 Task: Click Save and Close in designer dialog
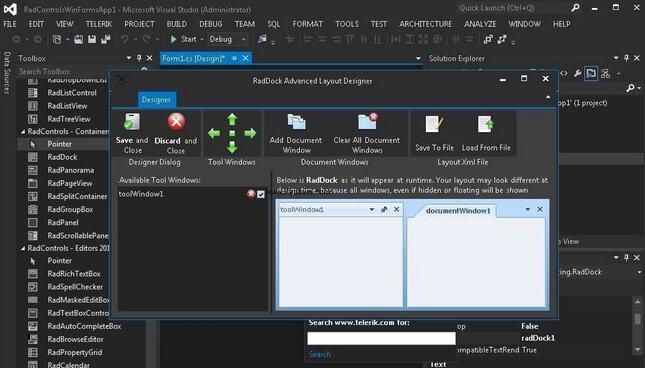pos(132,134)
